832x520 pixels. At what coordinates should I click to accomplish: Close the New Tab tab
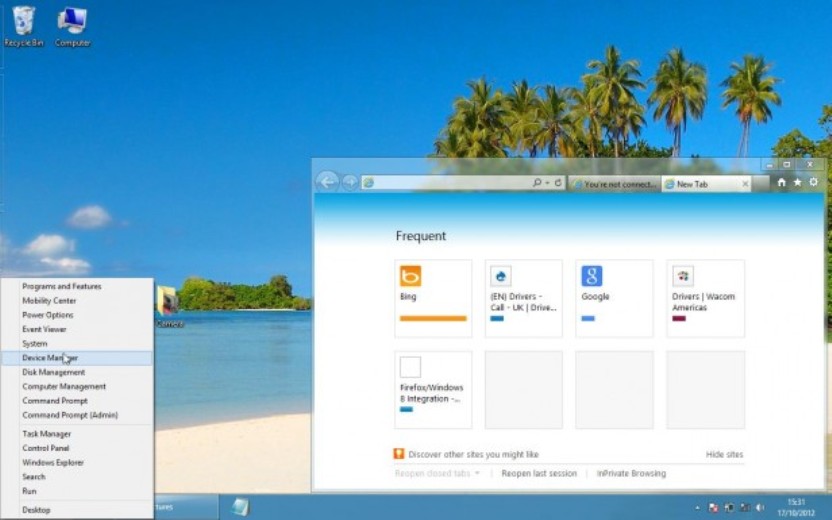pyautogui.click(x=745, y=184)
